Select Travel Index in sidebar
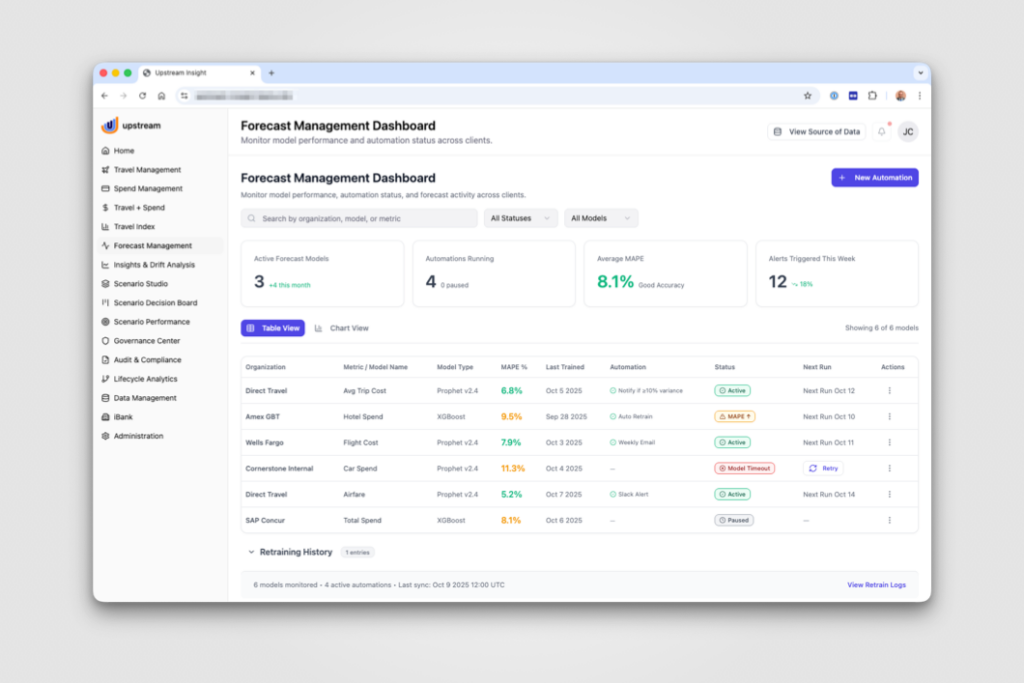Image resolution: width=1024 pixels, height=683 pixels. point(134,227)
